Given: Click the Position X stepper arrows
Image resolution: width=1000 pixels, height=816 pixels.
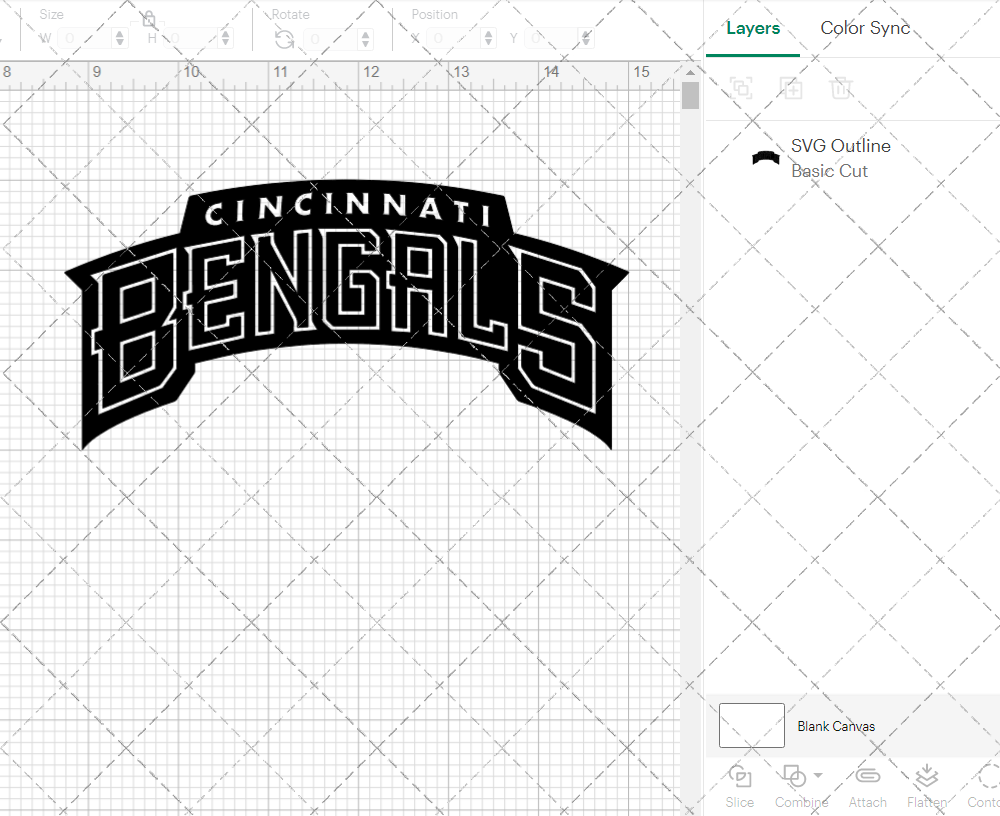Looking at the screenshot, I should pos(489,38).
